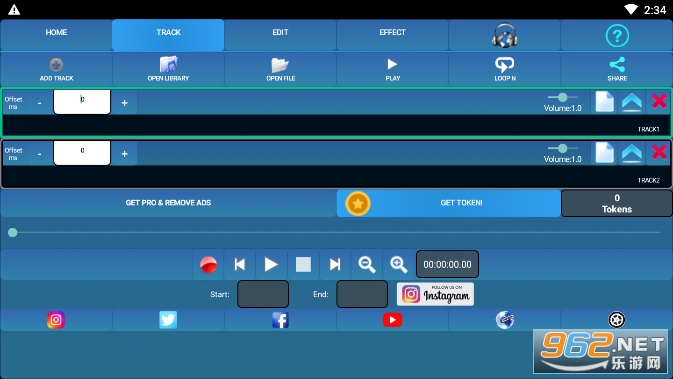This screenshot has height=379, width=673.
Task: Delete Track1 with red X
Action: click(659, 102)
